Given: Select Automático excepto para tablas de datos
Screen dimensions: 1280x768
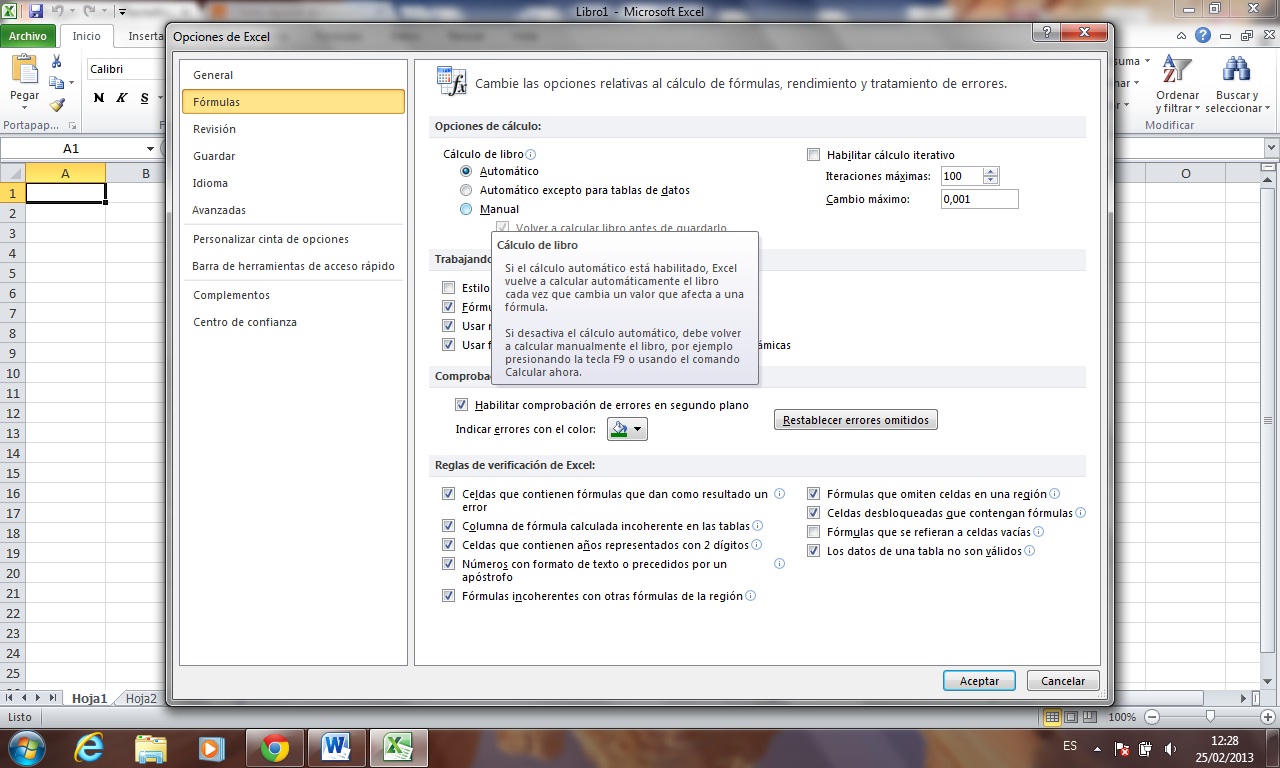Looking at the screenshot, I should (466, 190).
